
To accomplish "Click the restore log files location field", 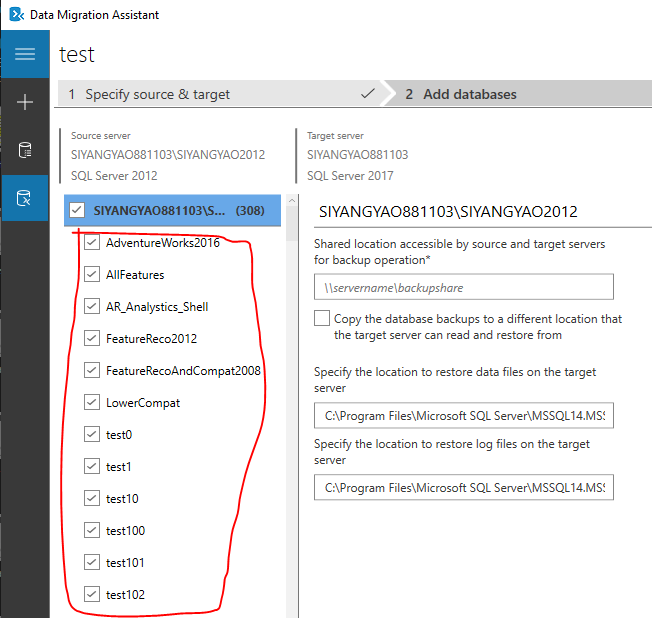I will (x=464, y=487).
